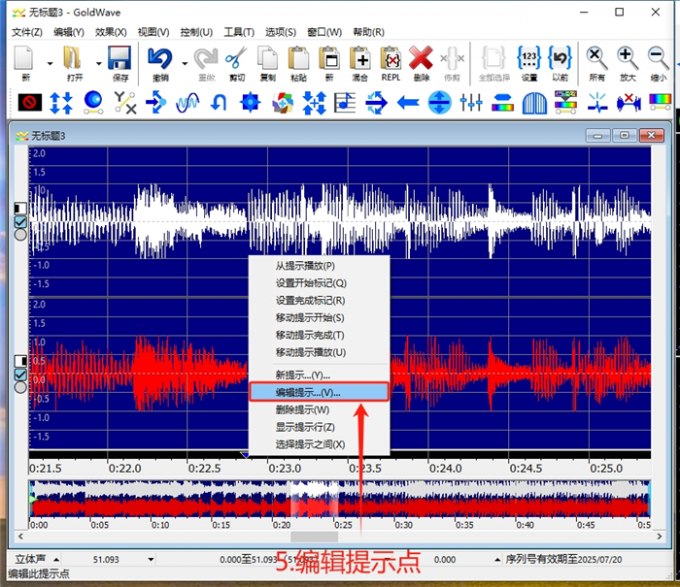Click the silence-removal icon with the red X waveform
Viewport: 680px width, 587px height.
[x=628, y=103]
